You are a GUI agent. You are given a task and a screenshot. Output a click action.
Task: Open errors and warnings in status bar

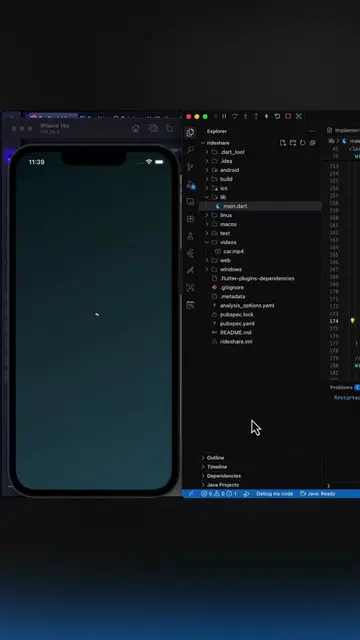(x=219, y=493)
